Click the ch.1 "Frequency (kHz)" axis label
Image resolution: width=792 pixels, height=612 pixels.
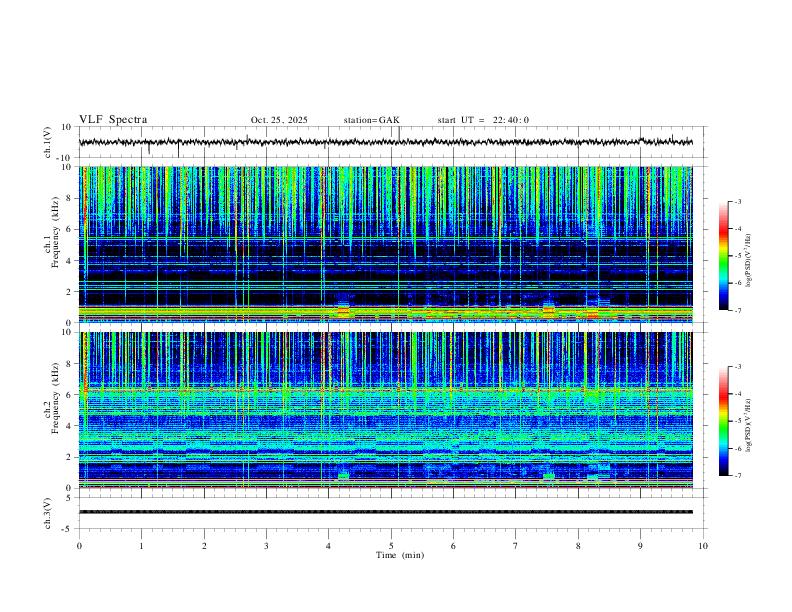pyautogui.click(x=56, y=232)
